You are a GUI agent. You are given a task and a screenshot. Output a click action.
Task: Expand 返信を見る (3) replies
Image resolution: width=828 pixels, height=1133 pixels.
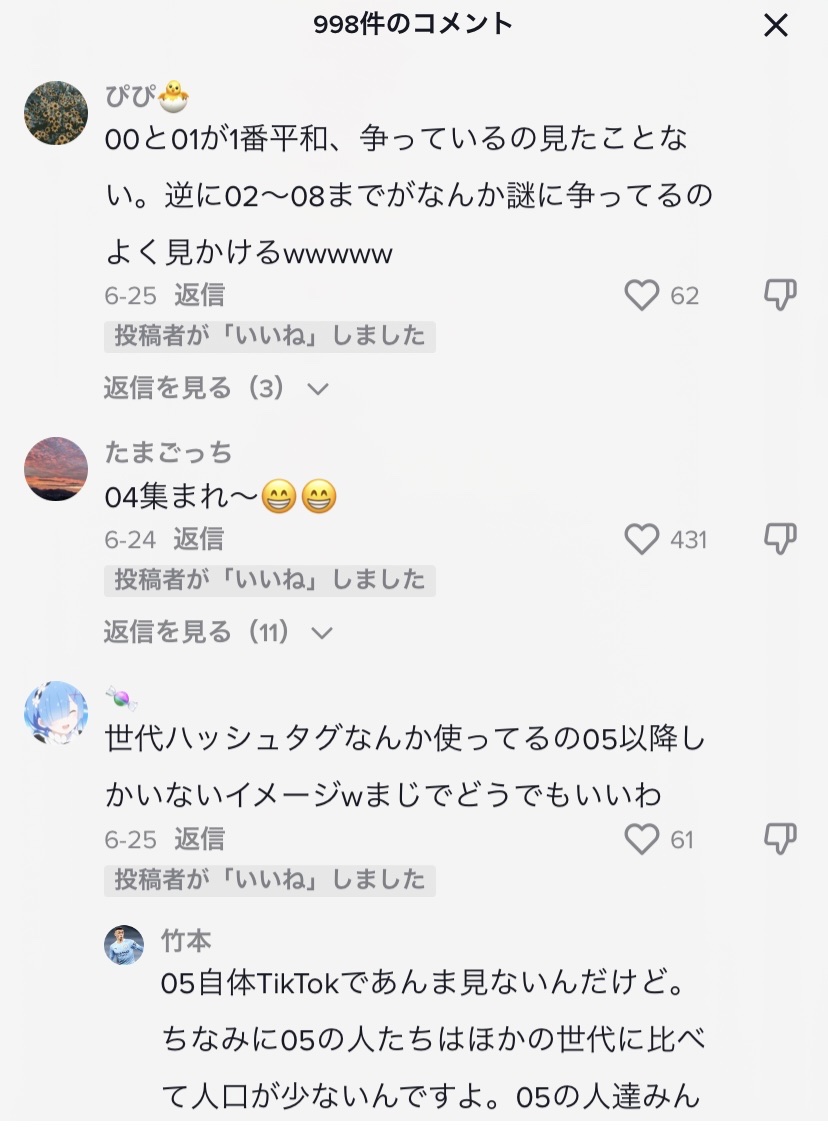[216, 388]
